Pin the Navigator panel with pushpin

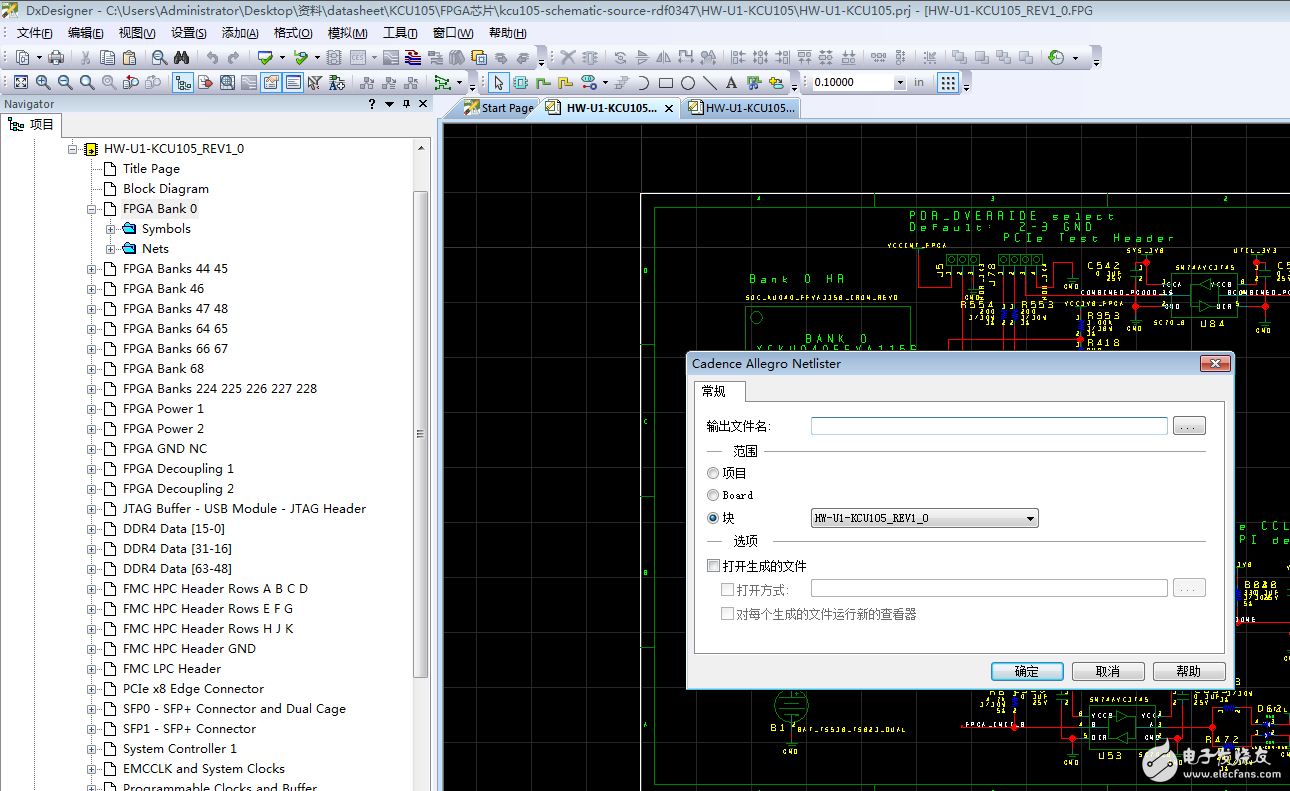pos(406,104)
